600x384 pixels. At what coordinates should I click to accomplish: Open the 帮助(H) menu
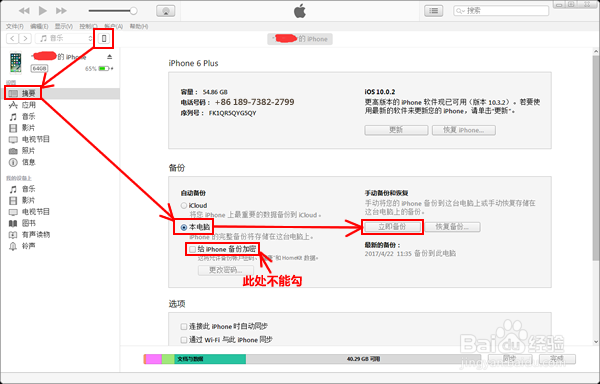tap(139, 26)
